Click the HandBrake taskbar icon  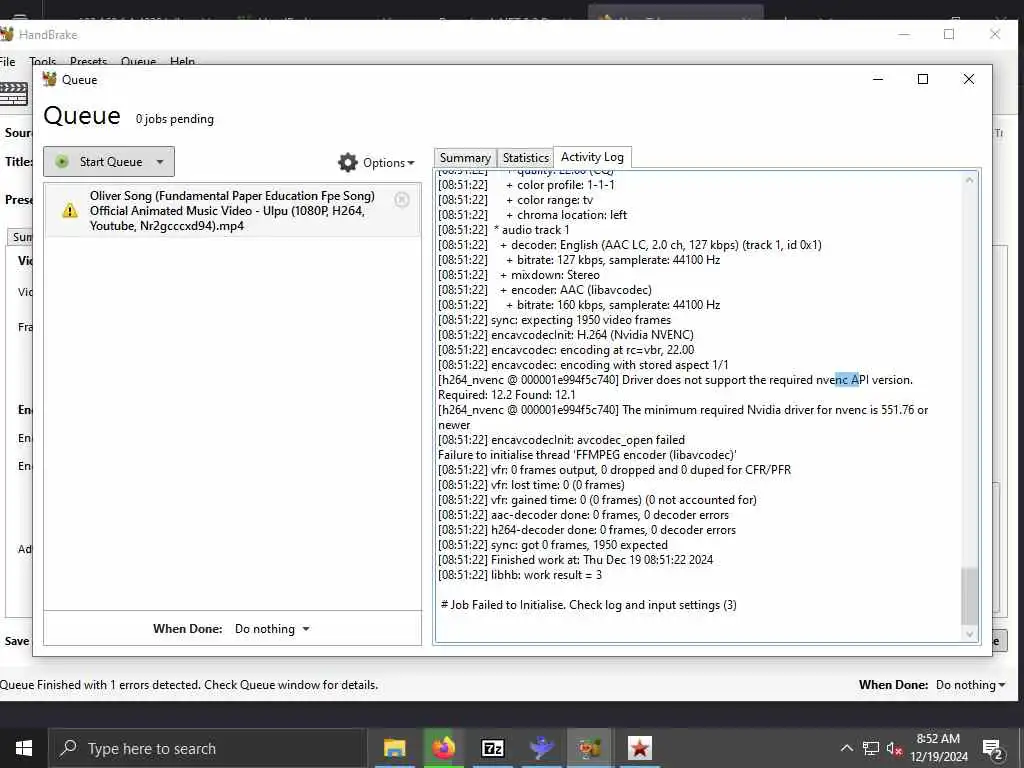590,748
